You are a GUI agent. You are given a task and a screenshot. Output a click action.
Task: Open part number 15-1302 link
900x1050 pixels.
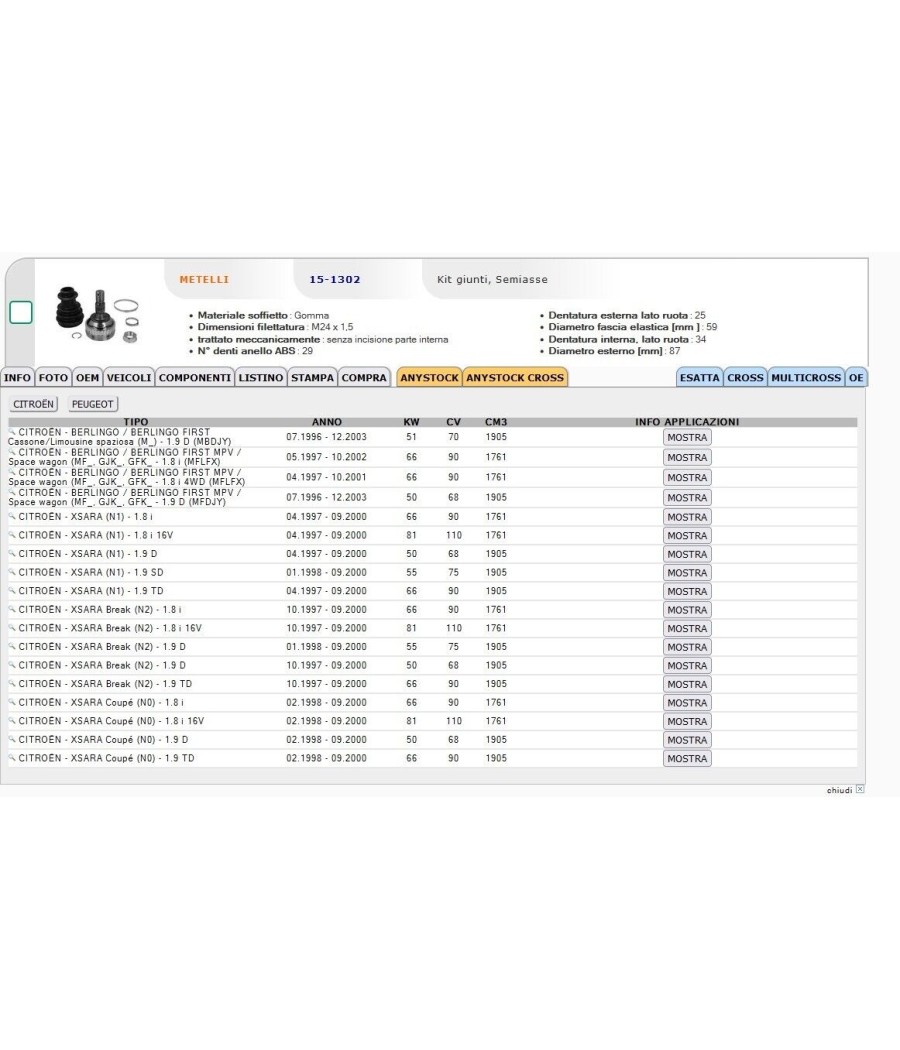[x=335, y=279]
